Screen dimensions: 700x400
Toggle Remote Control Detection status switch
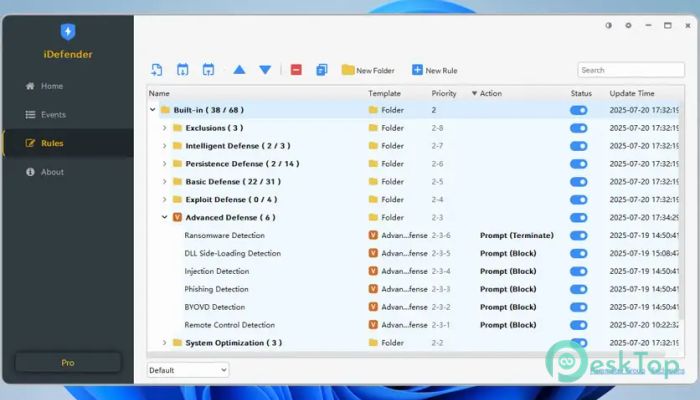tap(579, 325)
